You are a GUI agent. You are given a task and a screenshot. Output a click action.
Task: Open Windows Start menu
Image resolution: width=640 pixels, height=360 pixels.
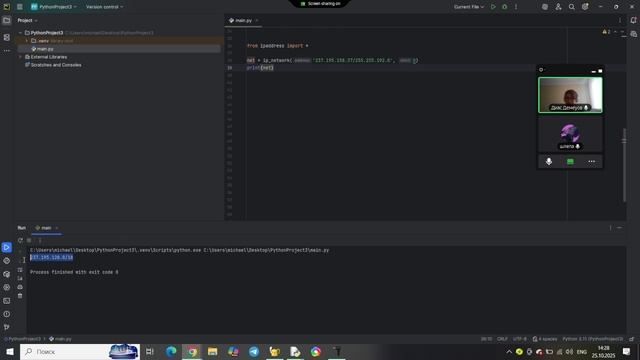point(10,351)
